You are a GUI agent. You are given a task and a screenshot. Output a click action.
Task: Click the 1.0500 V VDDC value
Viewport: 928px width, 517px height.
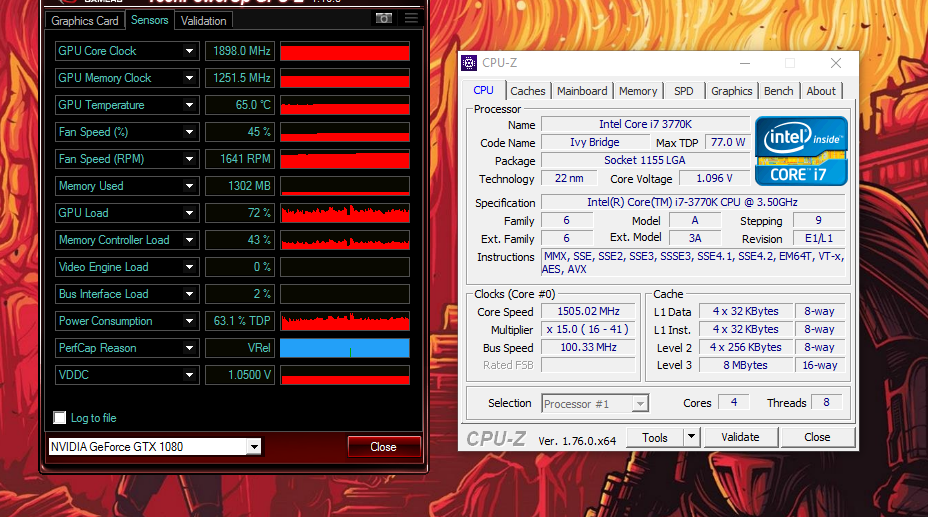[240, 375]
